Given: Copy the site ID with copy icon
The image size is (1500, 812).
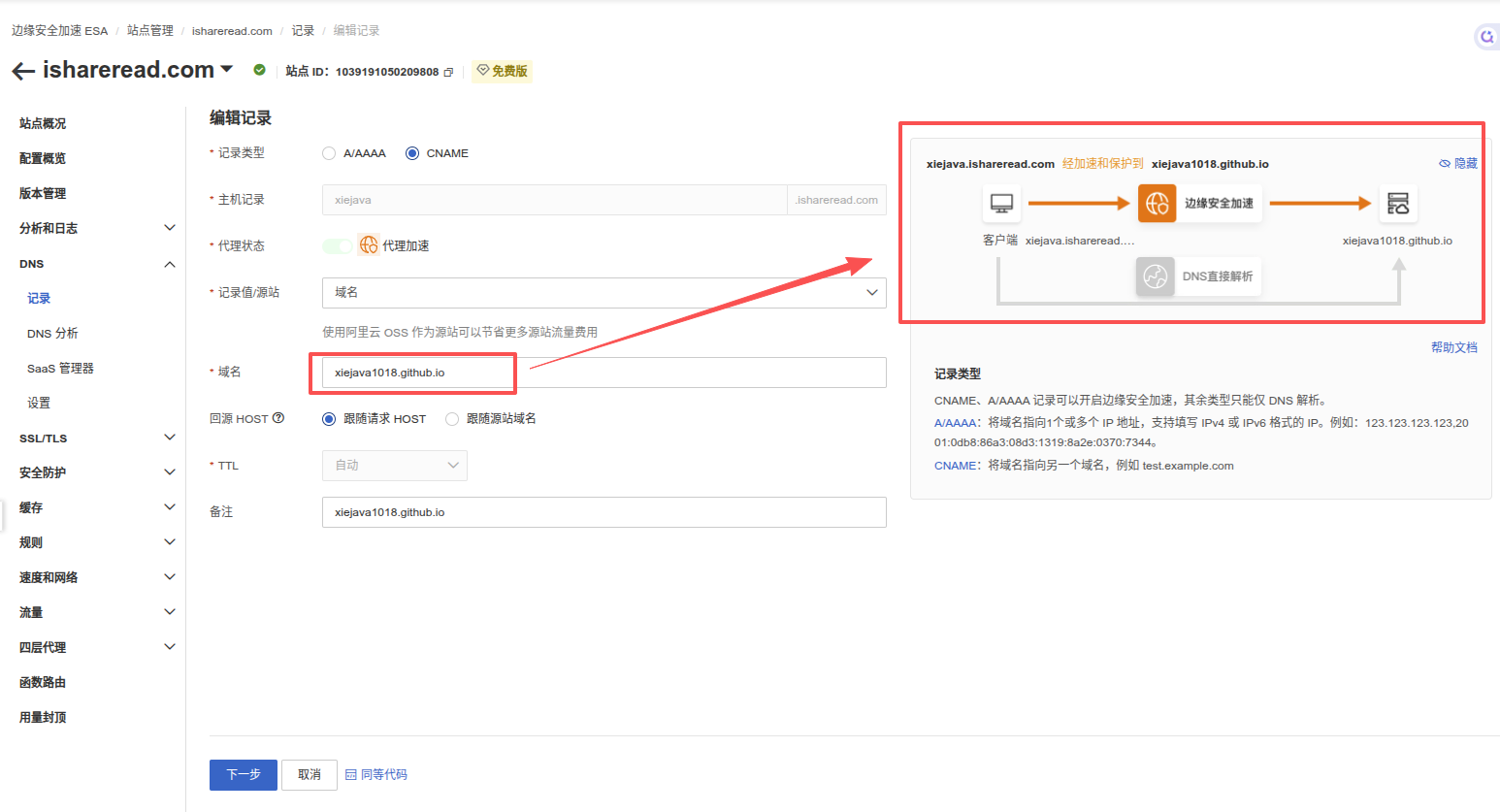Looking at the screenshot, I should coord(448,72).
